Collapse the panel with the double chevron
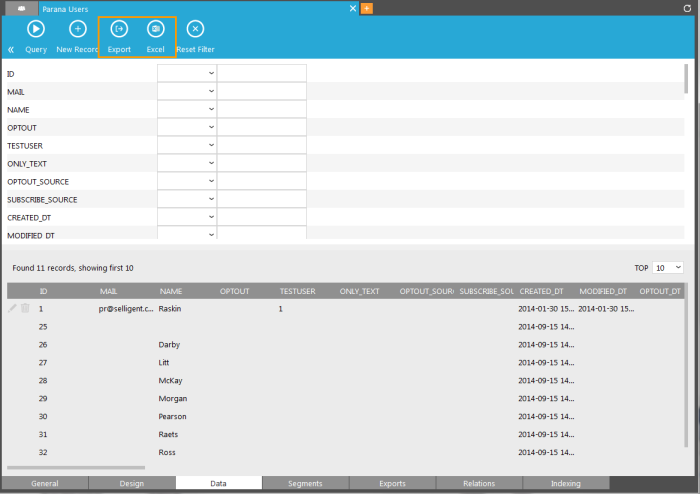 (11, 49)
